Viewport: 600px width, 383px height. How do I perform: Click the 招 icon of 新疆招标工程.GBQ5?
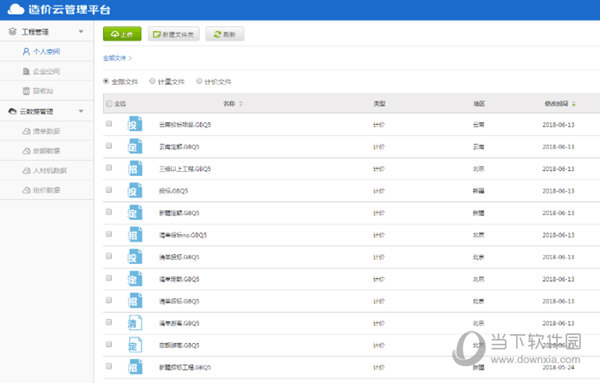point(135,367)
